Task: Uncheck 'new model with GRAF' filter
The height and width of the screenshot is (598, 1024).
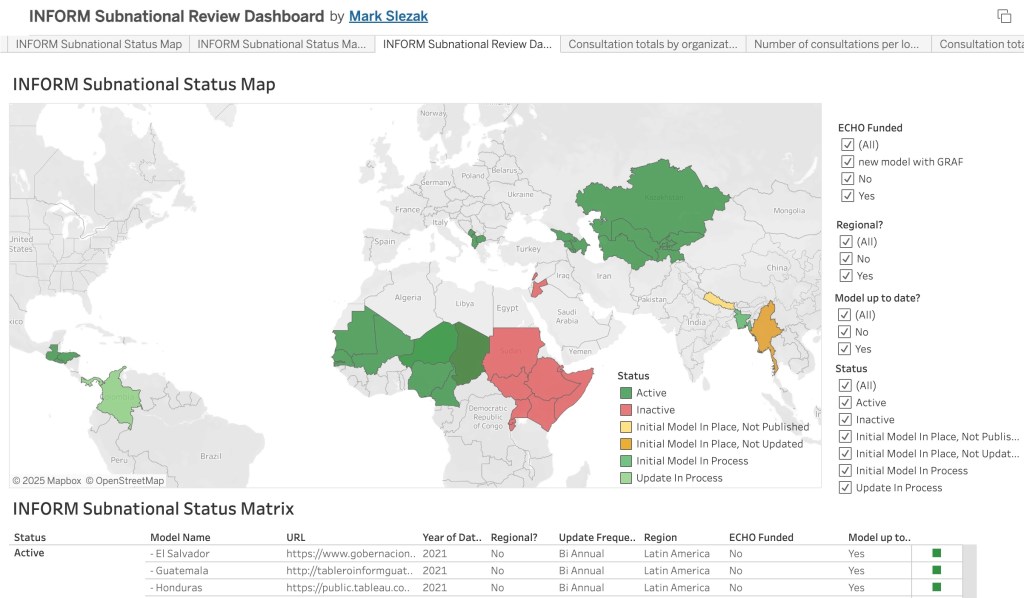Action: tap(848, 162)
